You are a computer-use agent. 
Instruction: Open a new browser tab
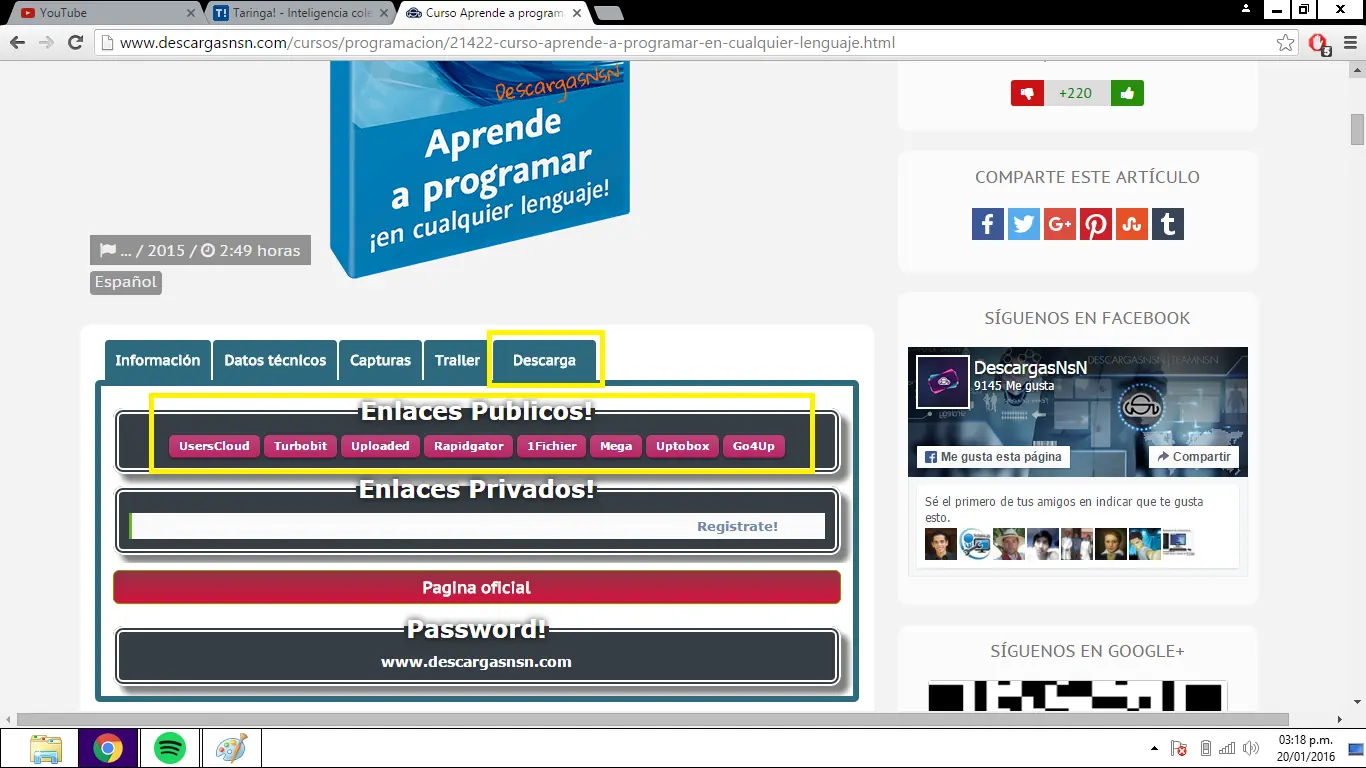click(608, 13)
